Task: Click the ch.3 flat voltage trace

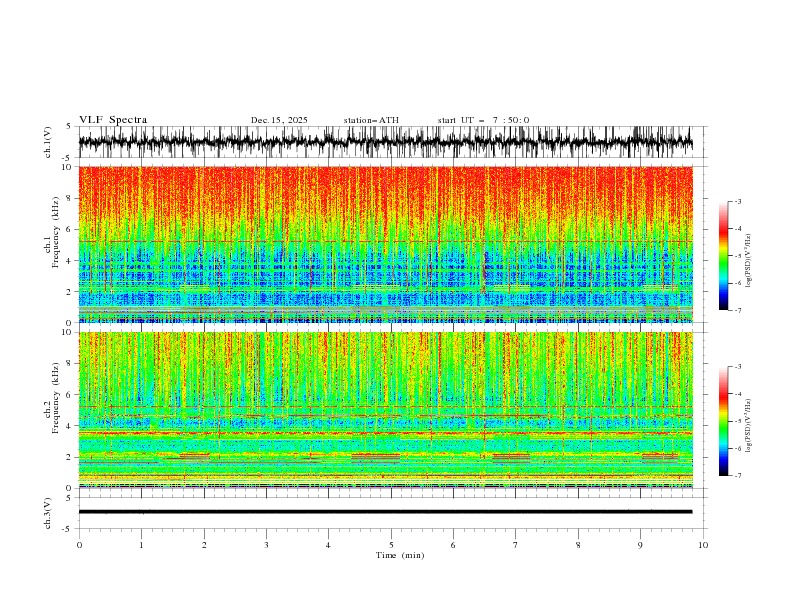Action: click(x=385, y=512)
